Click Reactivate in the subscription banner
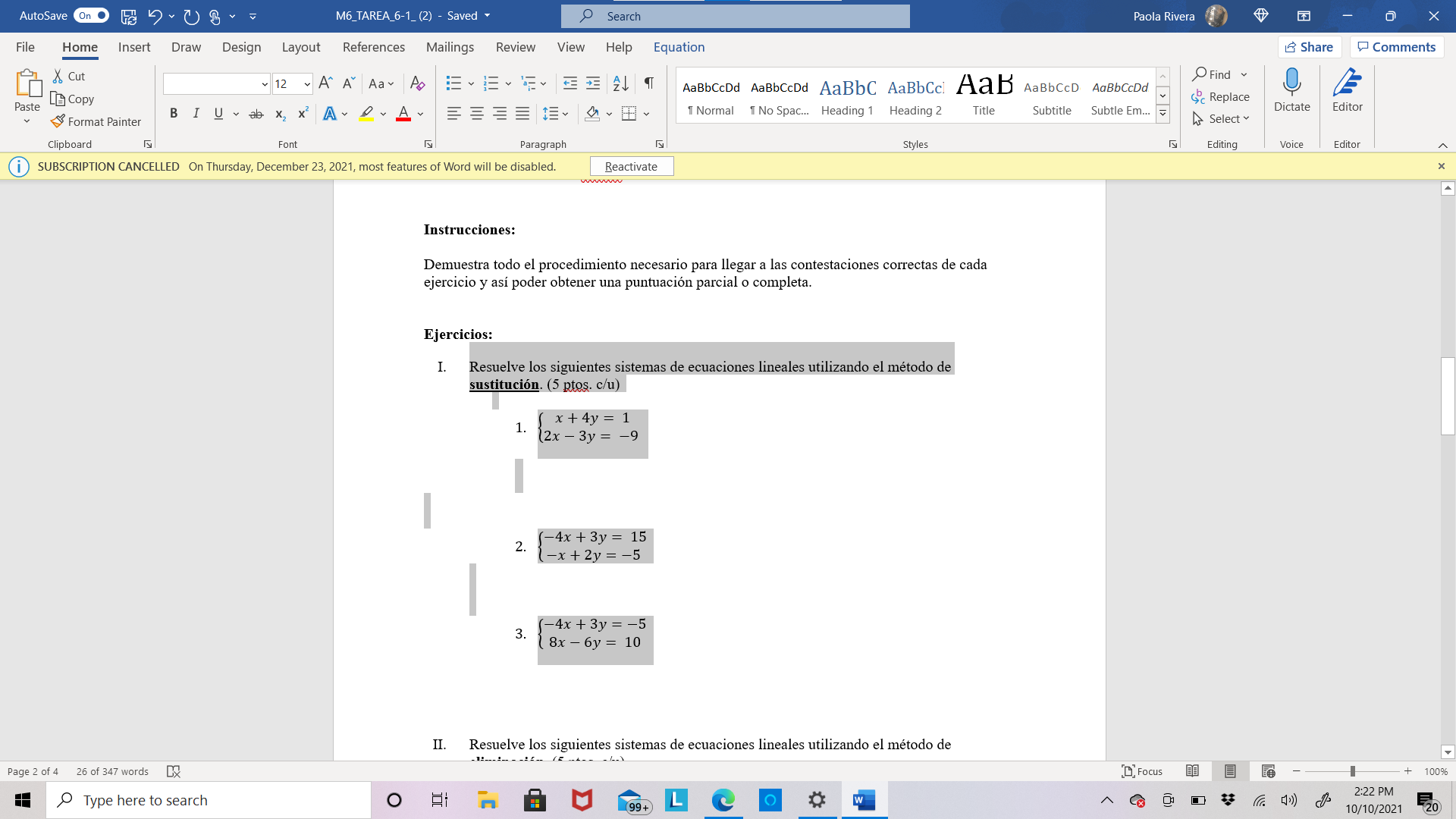Screen dimensions: 1456x819 [632, 165]
